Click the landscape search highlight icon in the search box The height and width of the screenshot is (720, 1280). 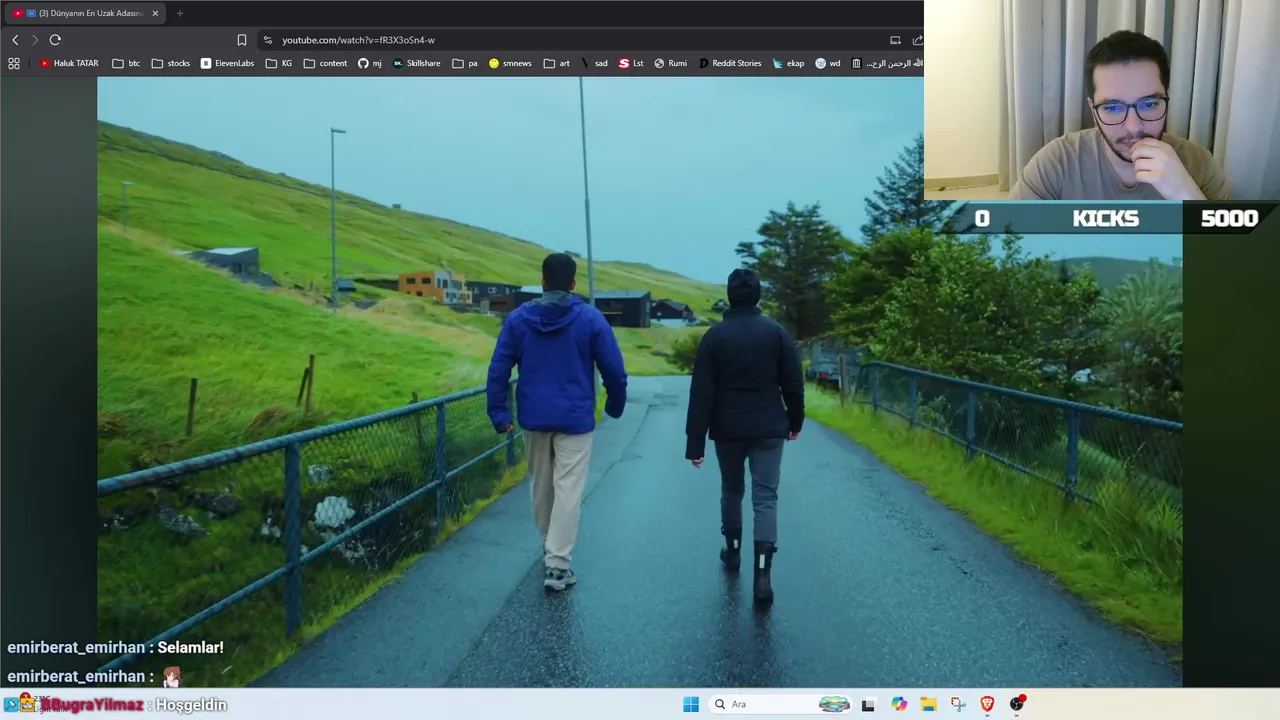[x=834, y=704]
